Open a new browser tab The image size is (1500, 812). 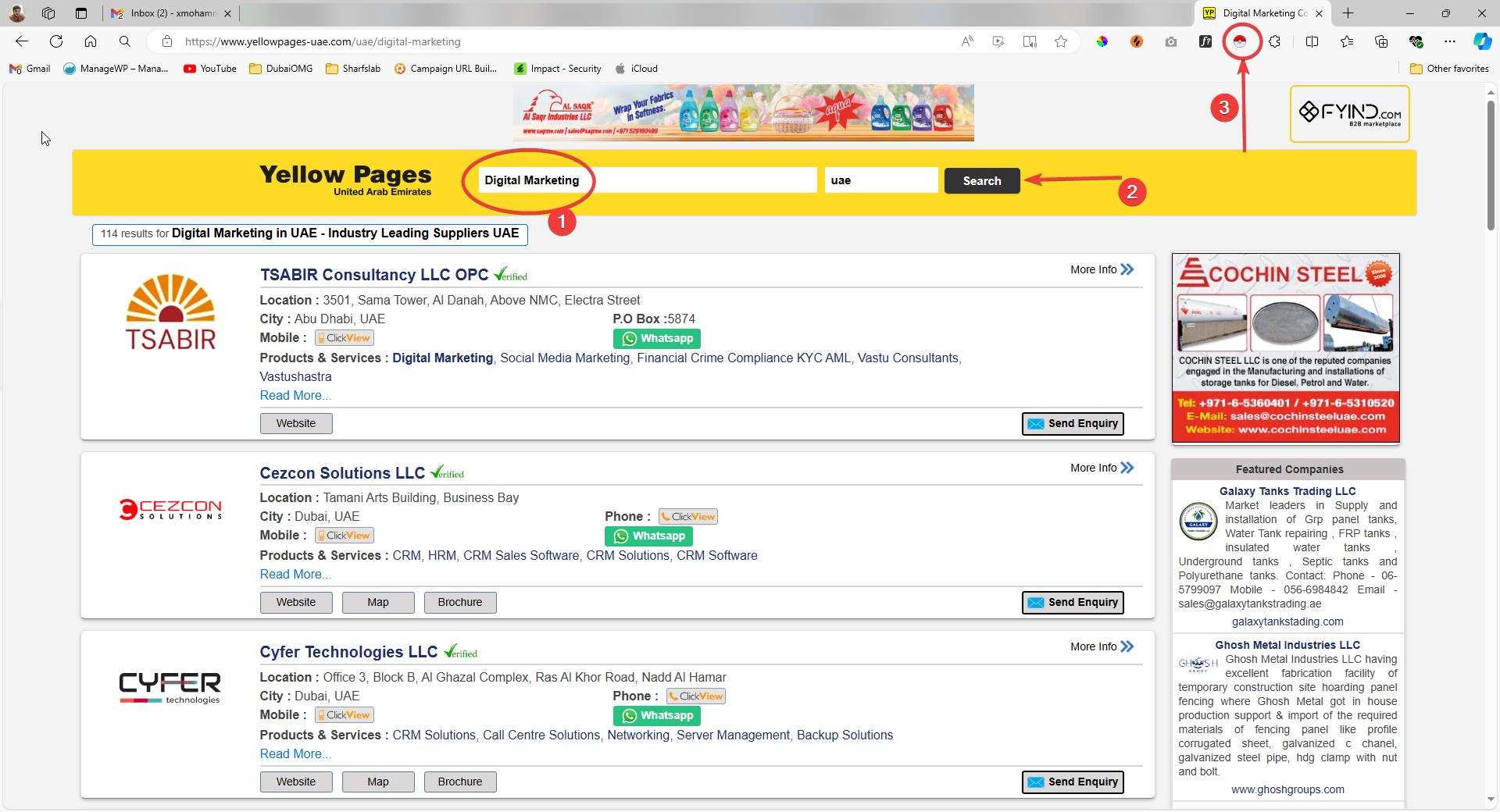pos(1348,13)
